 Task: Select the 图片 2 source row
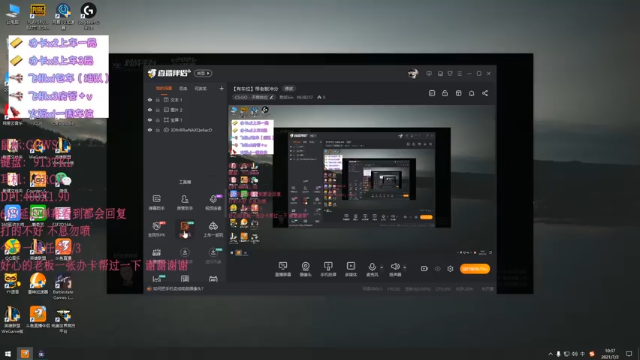coord(186,110)
